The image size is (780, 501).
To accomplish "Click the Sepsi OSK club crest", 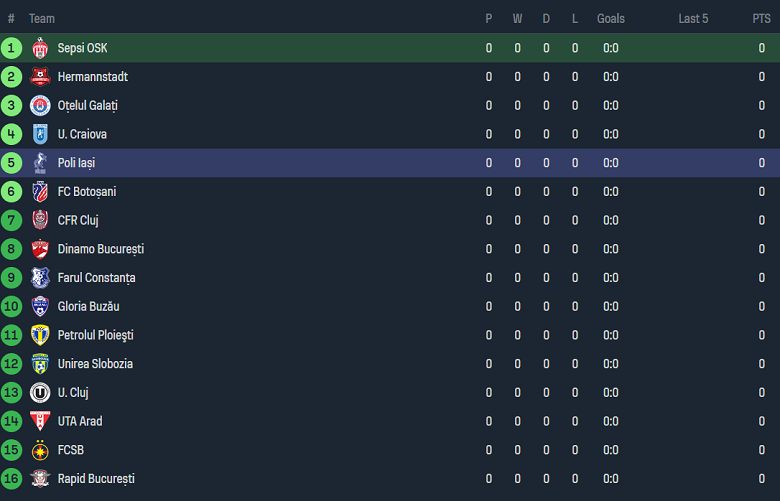I will tap(40, 48).
